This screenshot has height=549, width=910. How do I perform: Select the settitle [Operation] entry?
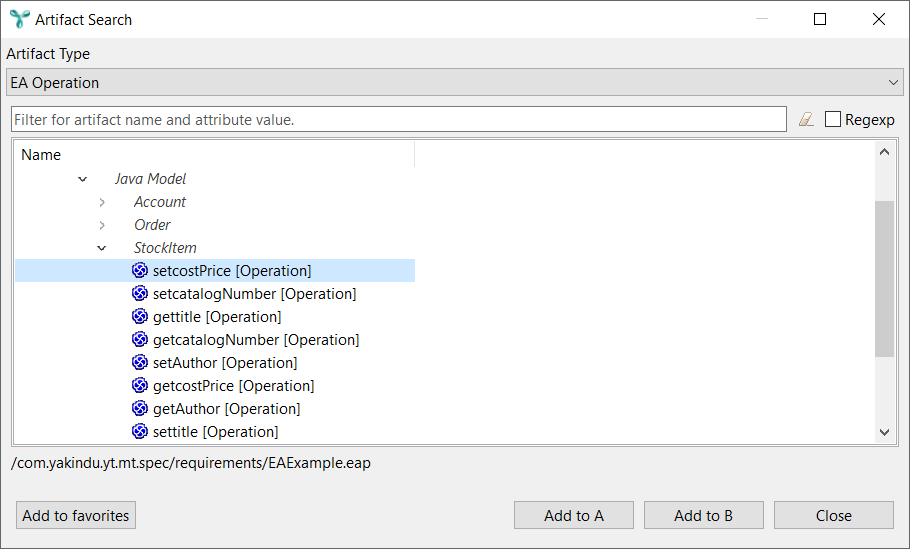(x=215, y=432)
